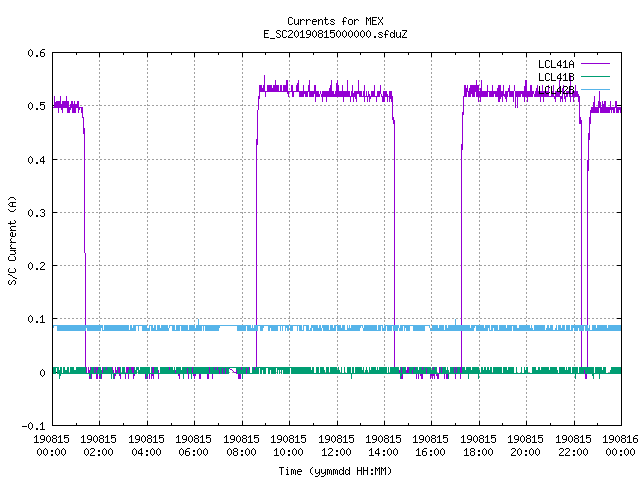The image size is (640, 480).
Task: Click the 08:00 x-axis tick label
Action: click(241, 452)
